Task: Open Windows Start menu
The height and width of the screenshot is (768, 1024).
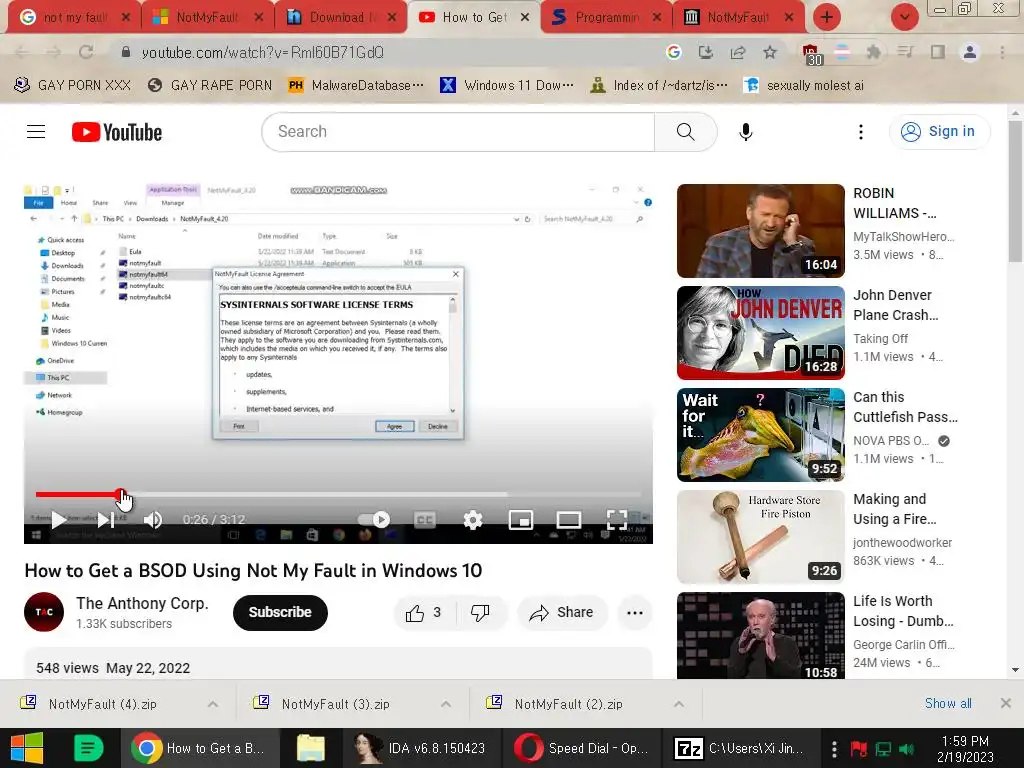Action: 26,748
